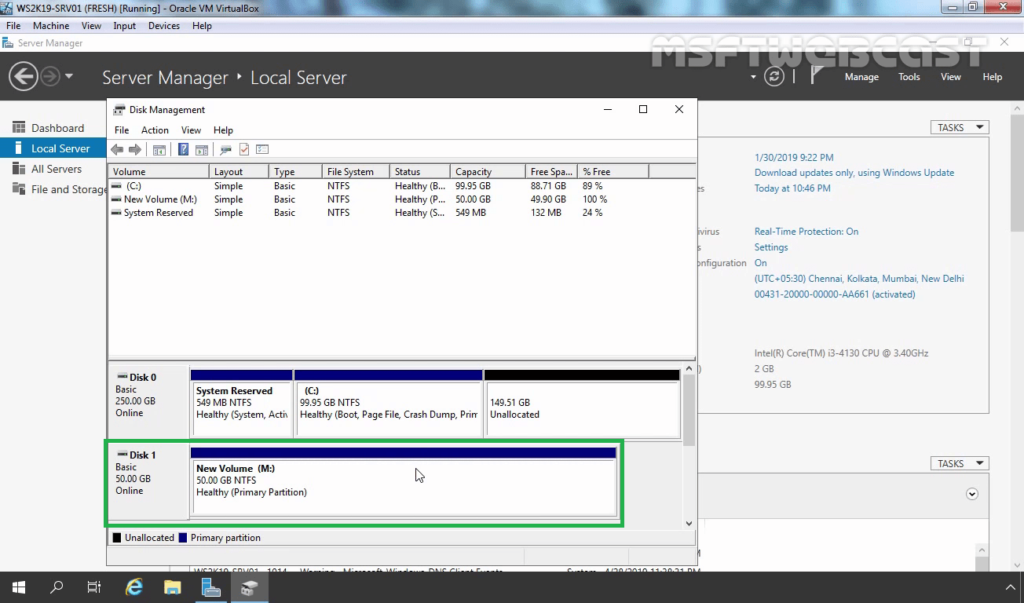This screenshot has height=603, width=1024.
Task: Click Show/Hide Action Pane toolbar icon
Action: point(202,150)
